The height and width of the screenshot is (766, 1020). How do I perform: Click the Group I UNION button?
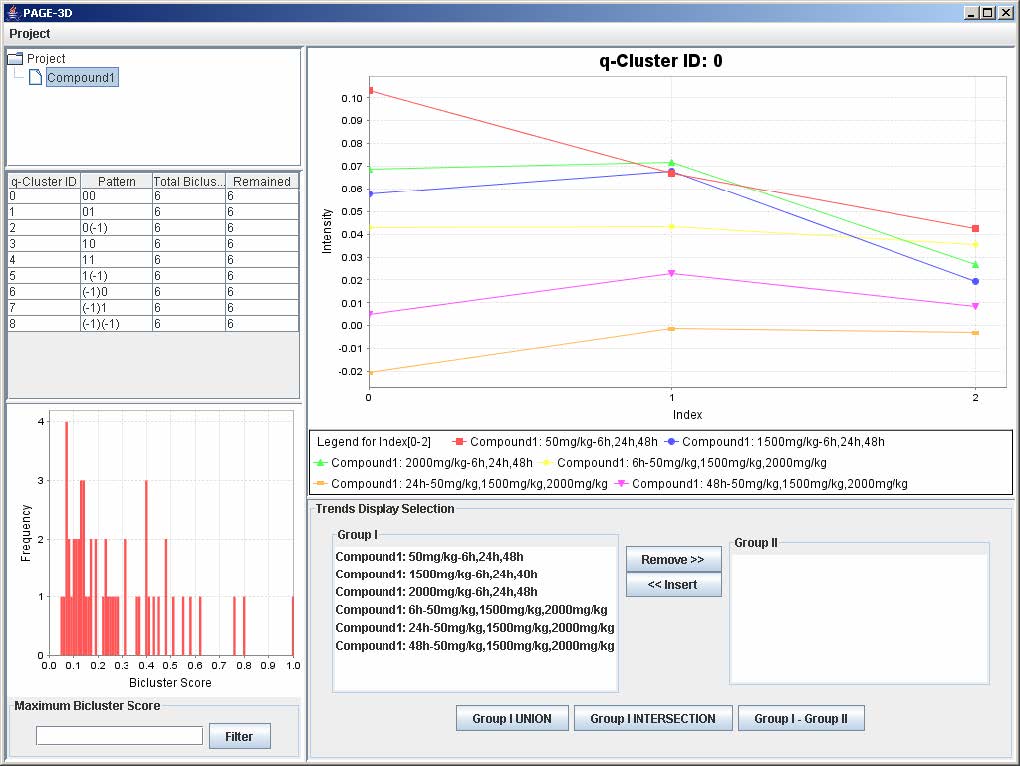(512, 718)
